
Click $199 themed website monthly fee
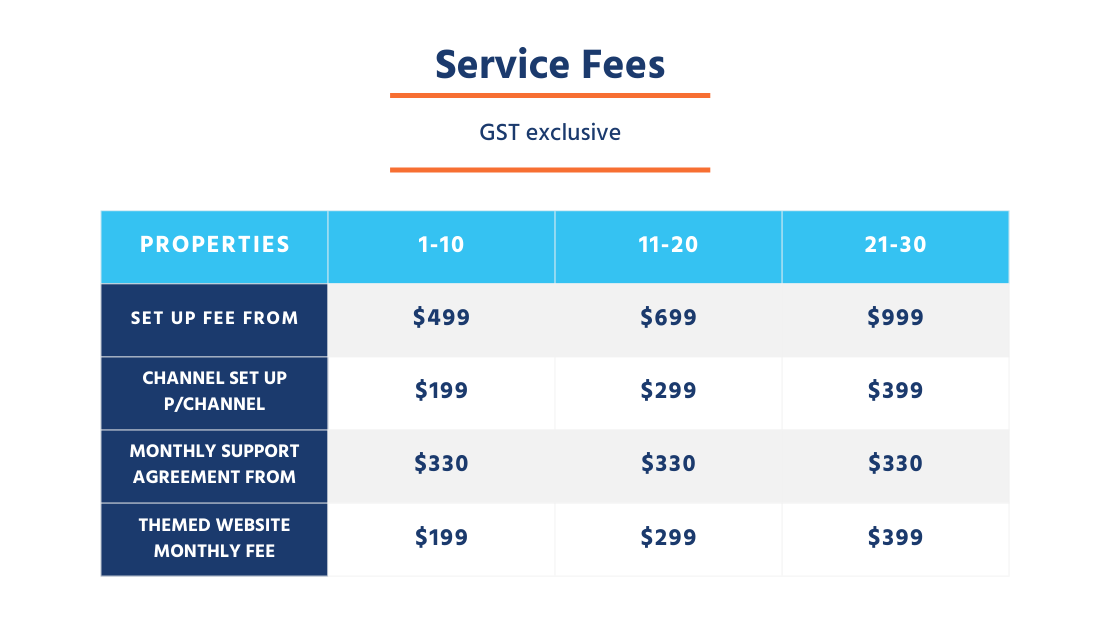441,538
